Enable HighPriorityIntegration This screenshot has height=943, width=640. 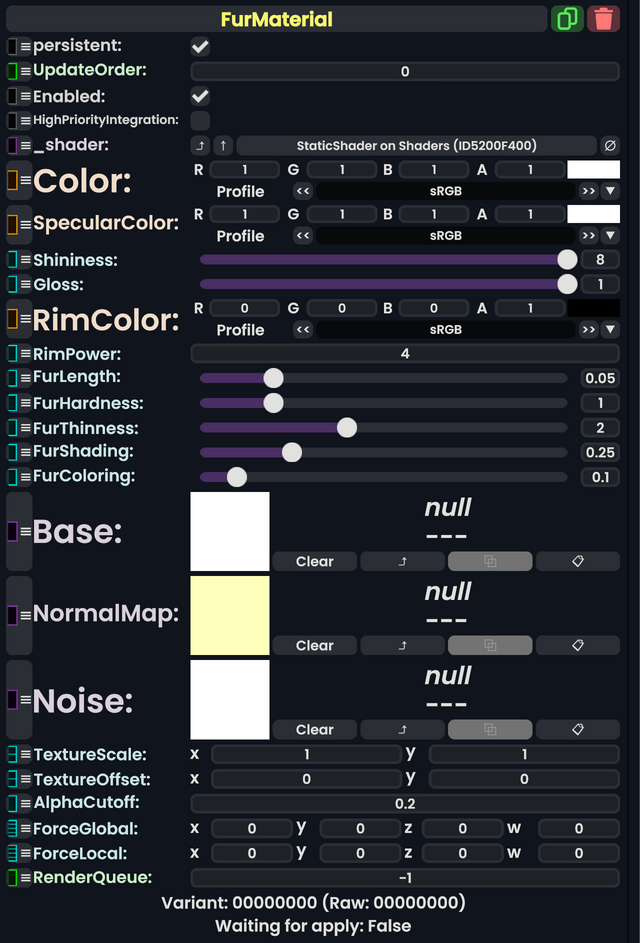click(199, 120)
